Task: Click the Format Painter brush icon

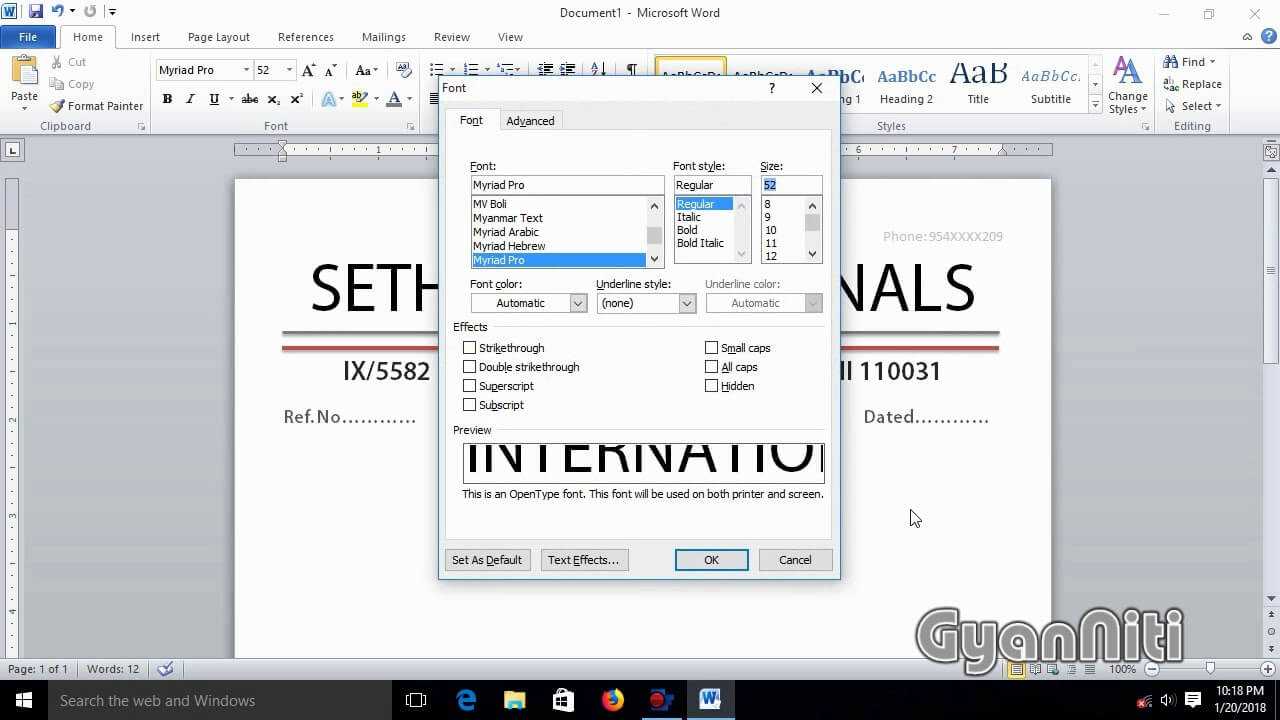Action: (58, 106)
